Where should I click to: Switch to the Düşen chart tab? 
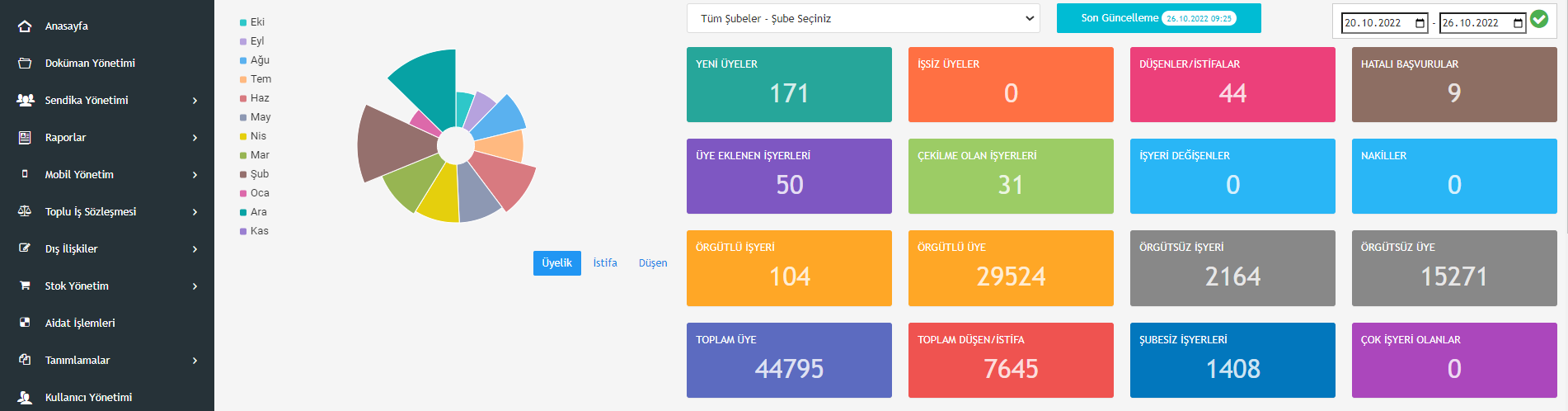click(x=652, y=263)
